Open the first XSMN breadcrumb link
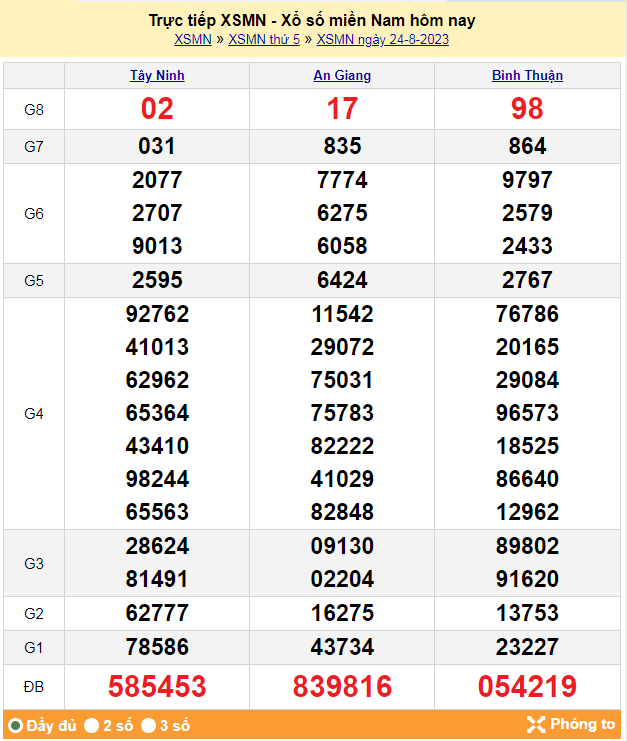The image size is (627, 741). tap(193, 40)
